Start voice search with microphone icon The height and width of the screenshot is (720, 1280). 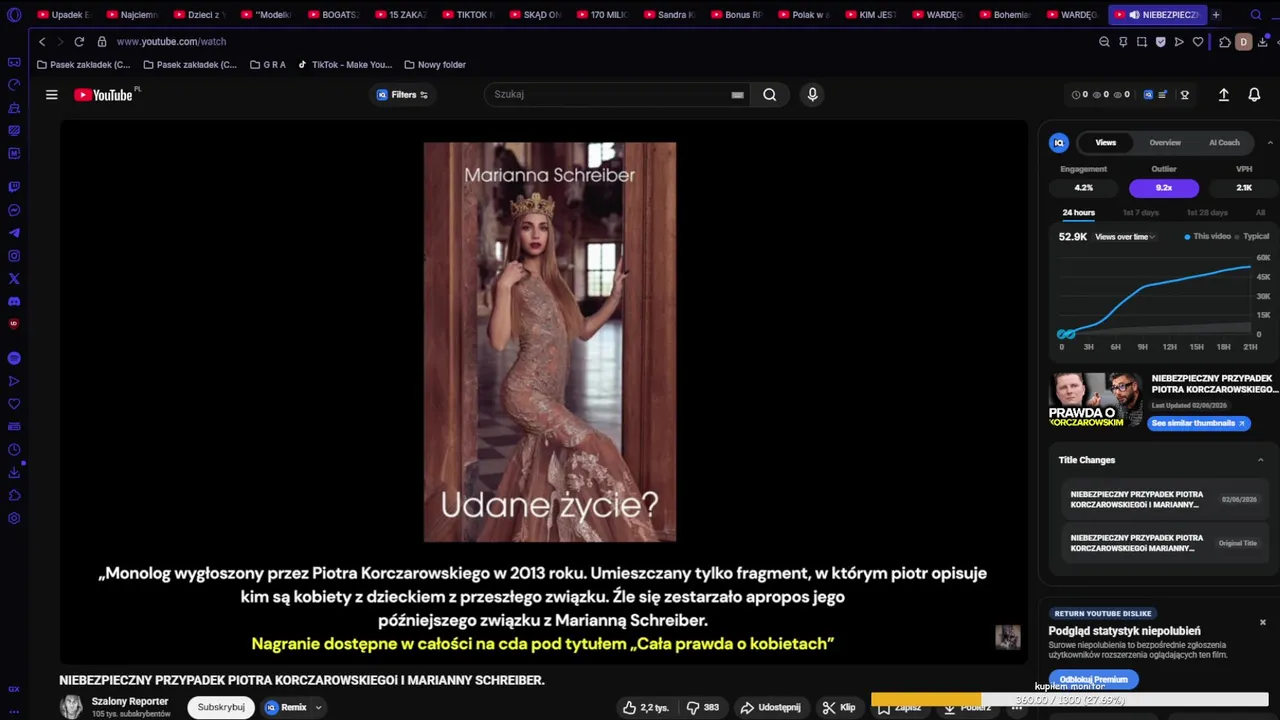click(x=812, y=94)
